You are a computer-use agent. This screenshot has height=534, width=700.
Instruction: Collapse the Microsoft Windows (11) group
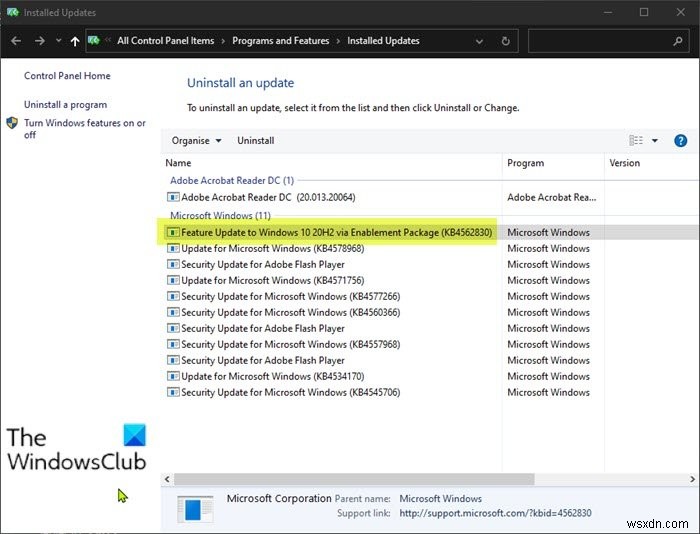[x=220, y=216]
